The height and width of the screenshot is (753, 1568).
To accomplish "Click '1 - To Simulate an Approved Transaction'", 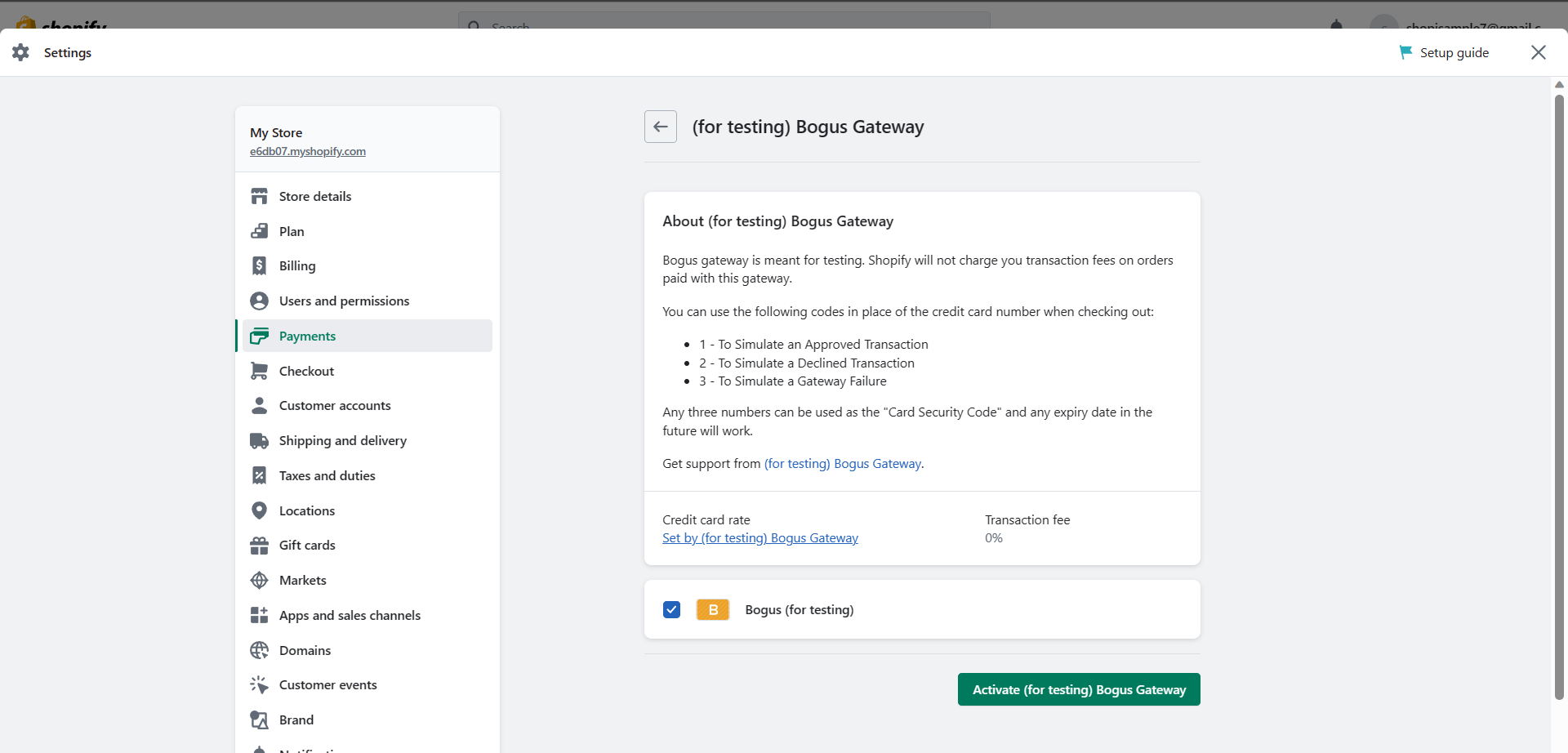I will 813,344.
